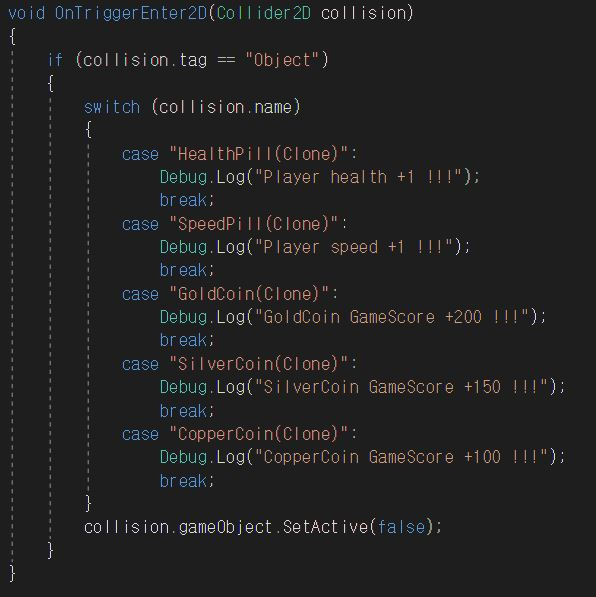This screenshot has height=597, width=596.
Task: Click the "if" keyword
Action: 55,60
